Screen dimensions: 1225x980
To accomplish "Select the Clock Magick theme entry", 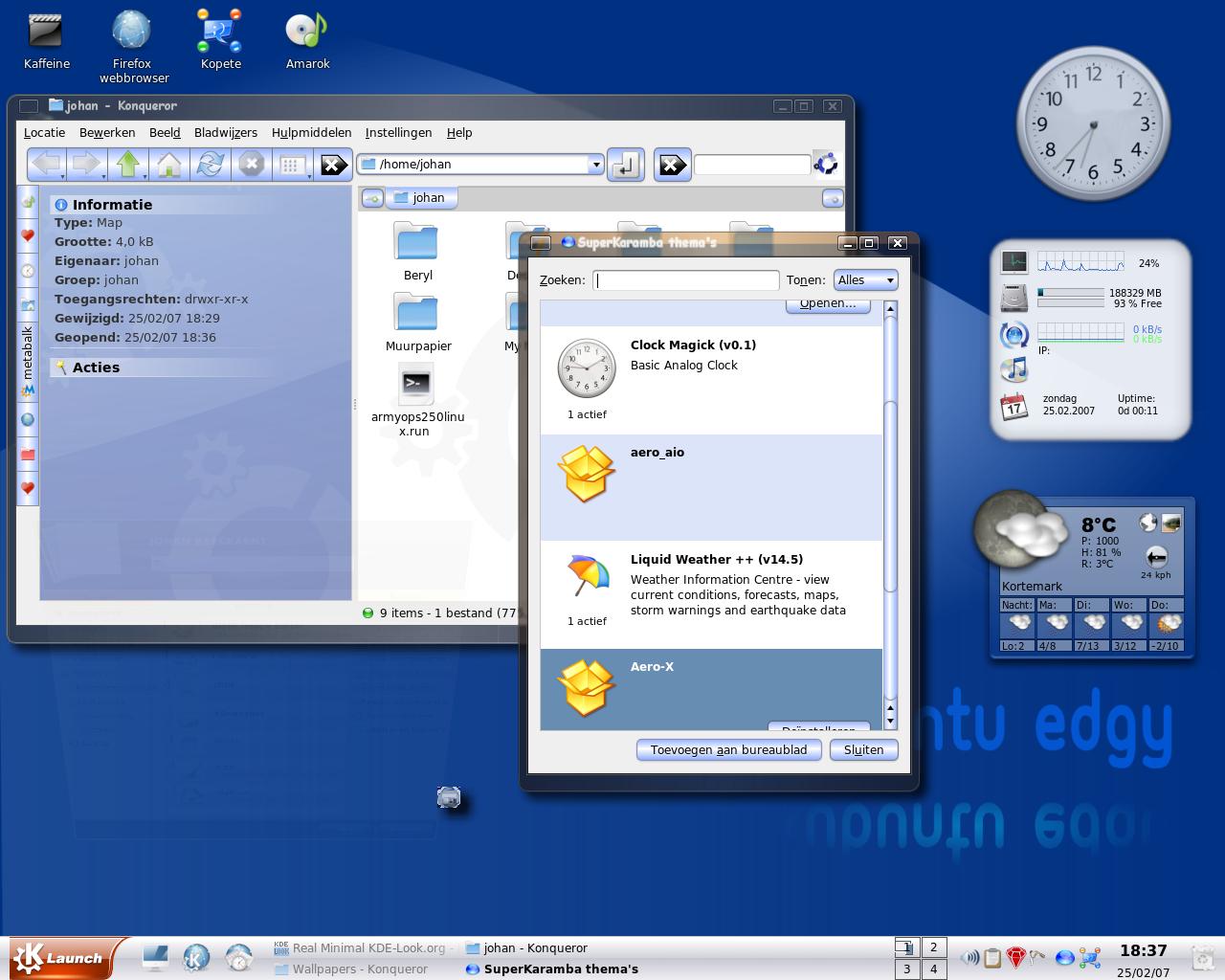I will (x=711, y=380).
